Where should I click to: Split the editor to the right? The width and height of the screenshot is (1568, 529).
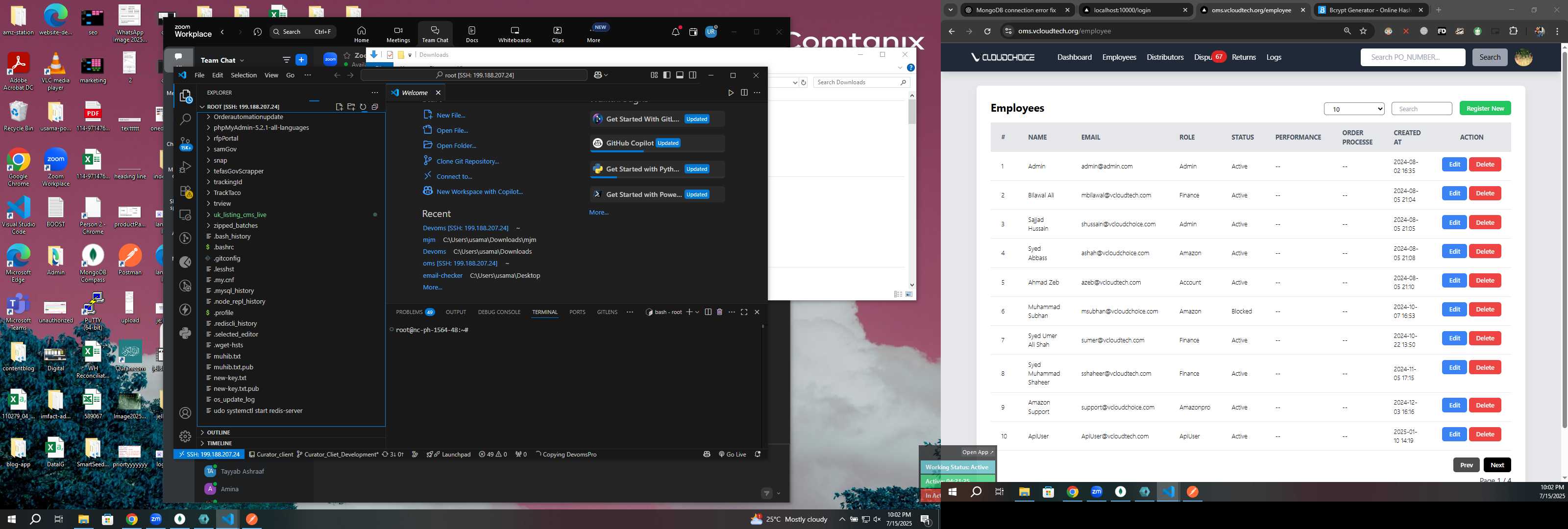744,93
